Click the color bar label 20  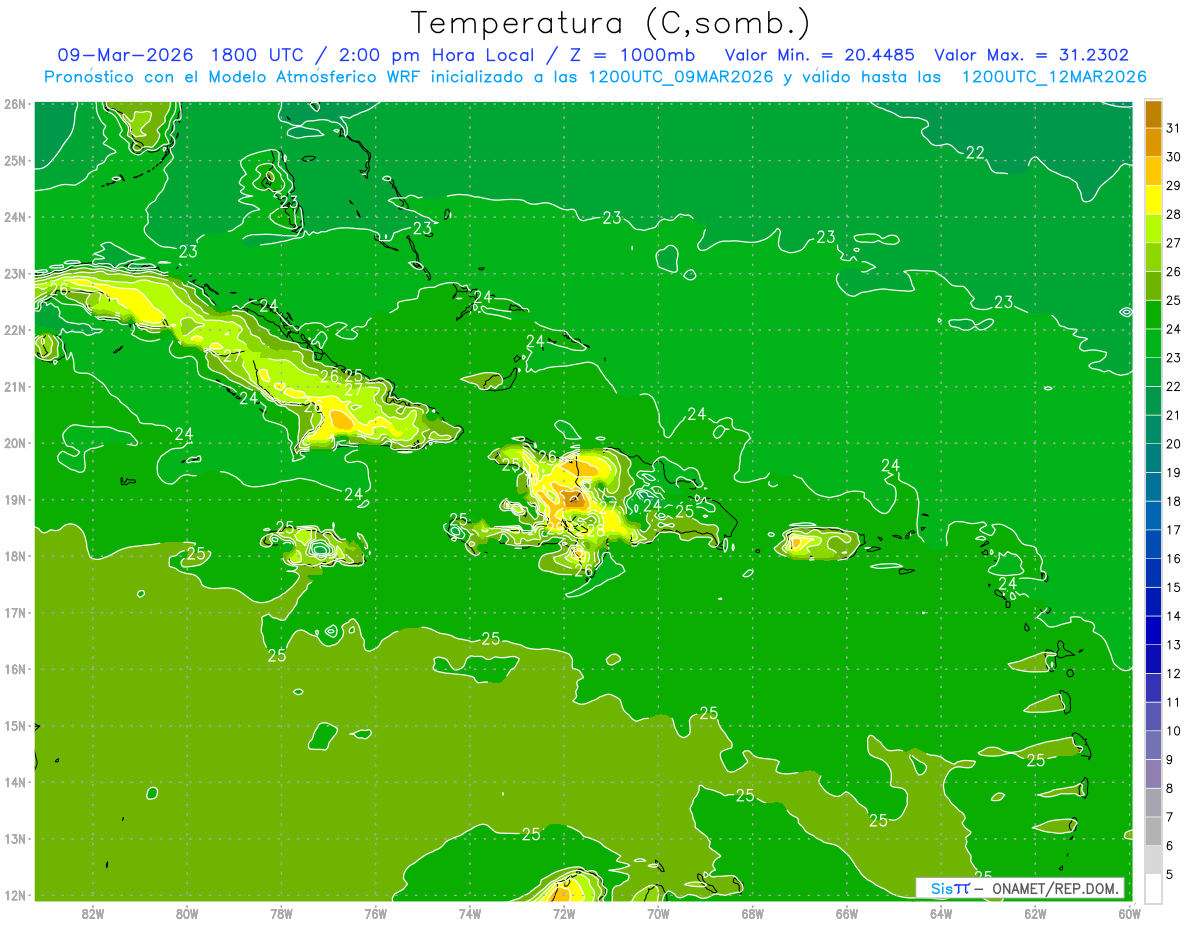[x=1173, y=444]
